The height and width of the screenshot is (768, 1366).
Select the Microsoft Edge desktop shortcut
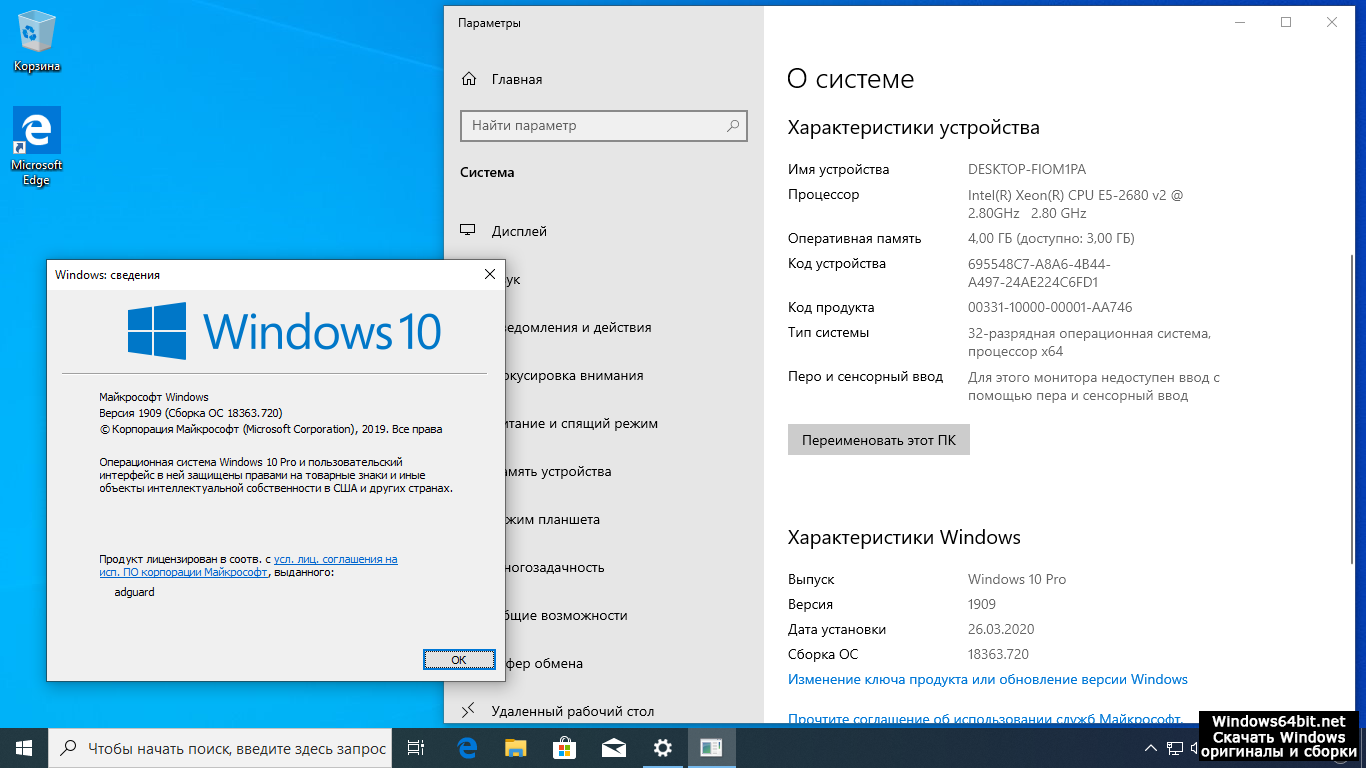37,146
